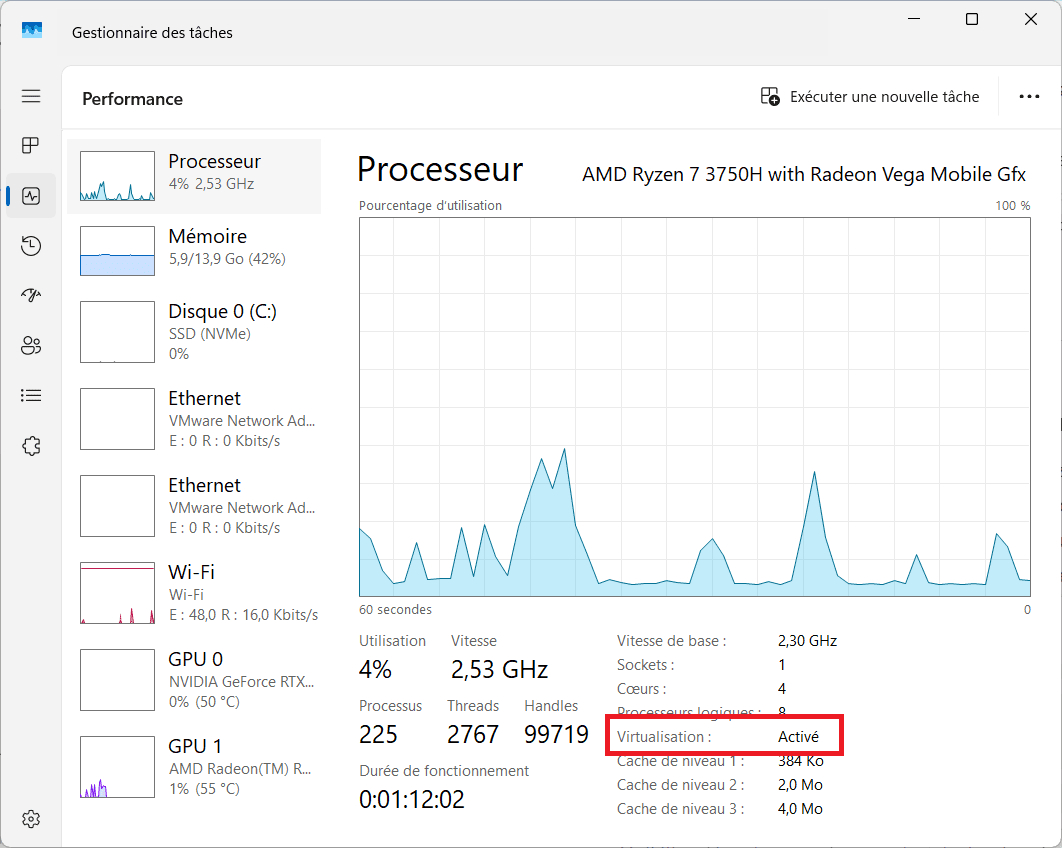This screenshot has width=1062, height=848.
Task: Select the Performance page icon
Action: [31, 196]
